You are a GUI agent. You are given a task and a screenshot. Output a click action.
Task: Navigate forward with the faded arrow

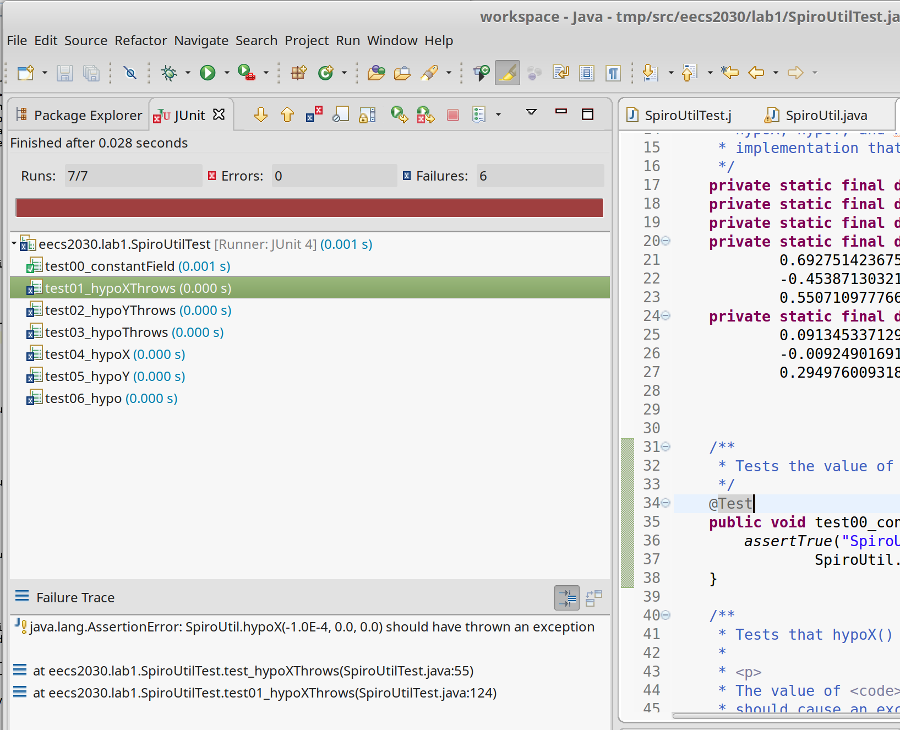click(x=796, y=73)
